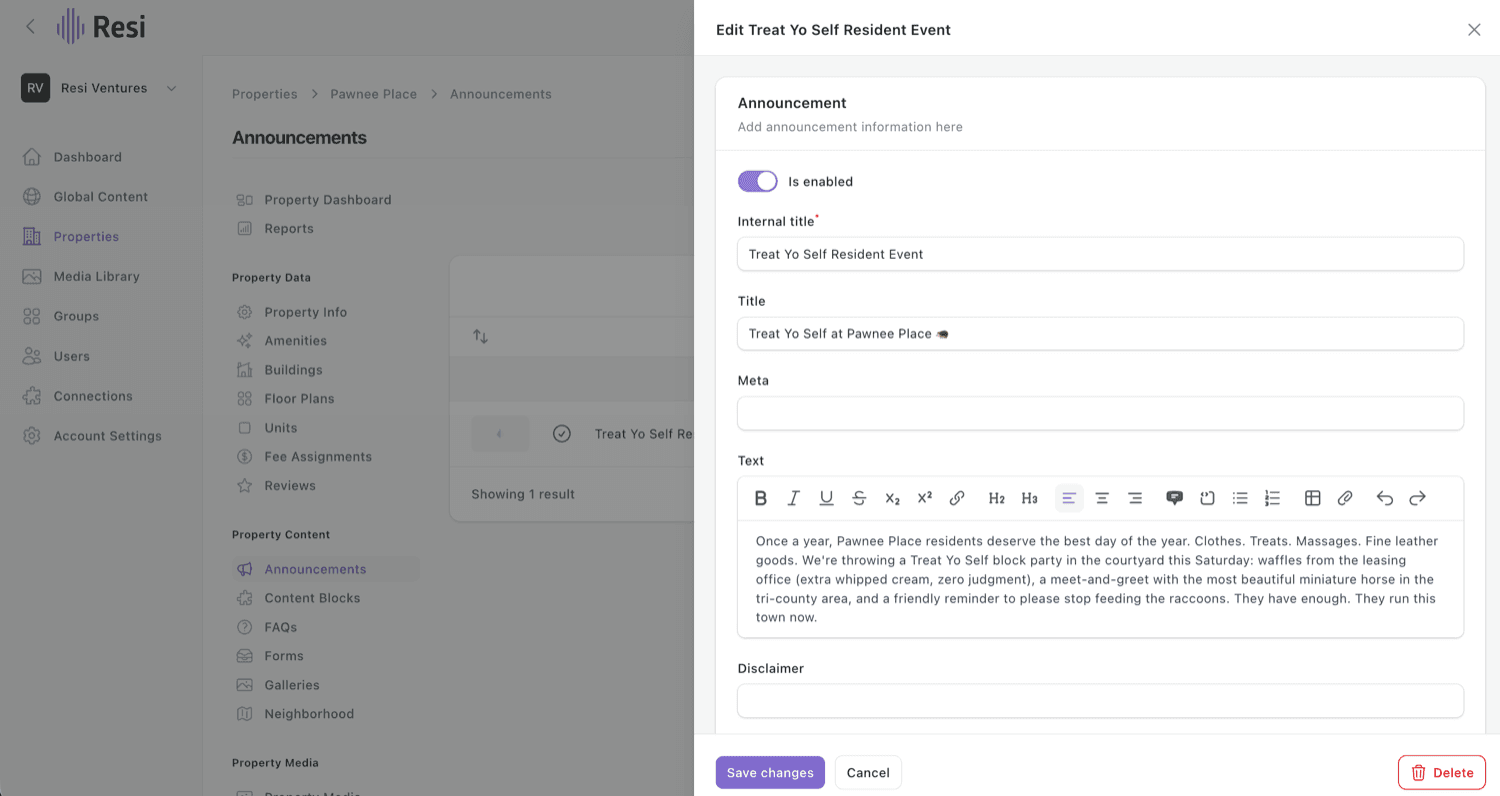Viewport: 1500px width, 796px height.
Task: Open Account Settings in the sidebar
Action: pyautogui.click(x=107, y=436)
